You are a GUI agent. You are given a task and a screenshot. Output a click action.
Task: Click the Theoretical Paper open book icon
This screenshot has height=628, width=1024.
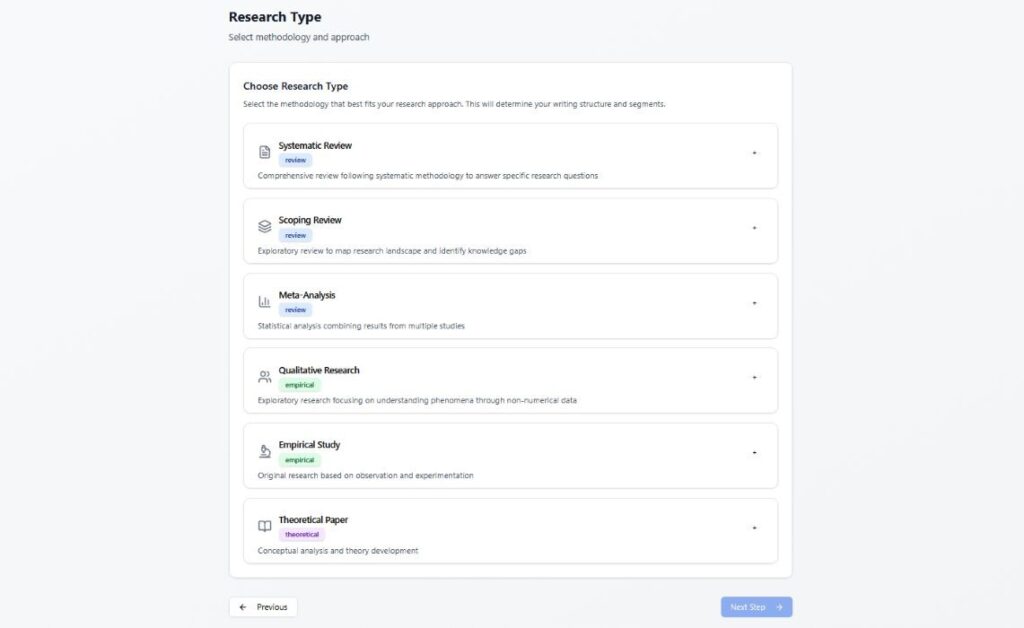point(264,527)
